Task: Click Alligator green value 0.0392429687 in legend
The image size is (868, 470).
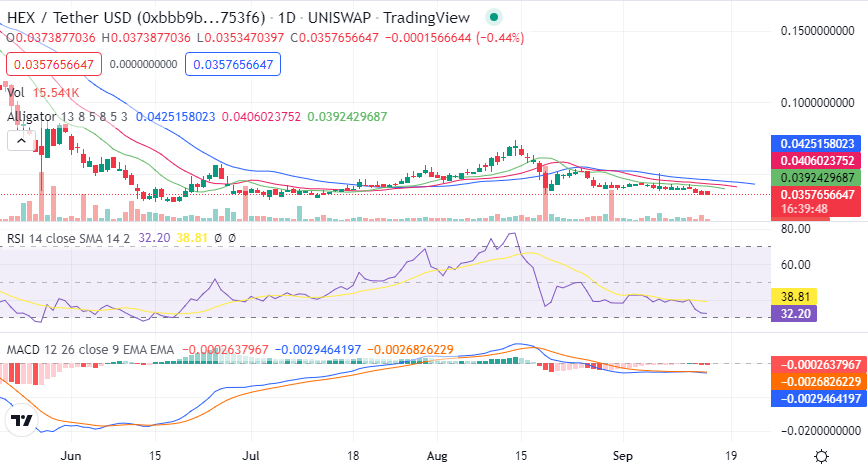Action: tap(347, 117)
